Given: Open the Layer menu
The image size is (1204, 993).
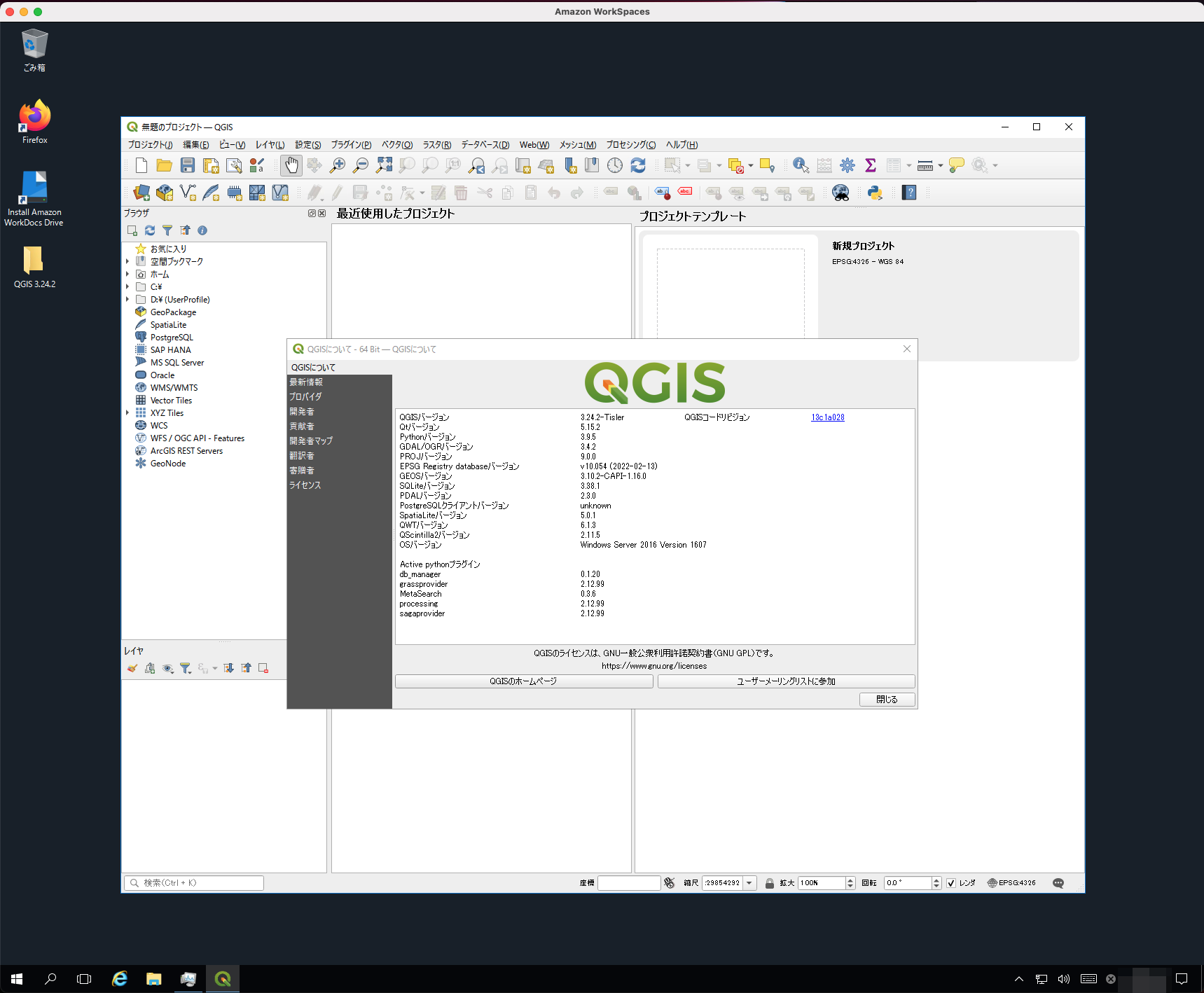Looking at the screenshot, I should pos(270,145).
